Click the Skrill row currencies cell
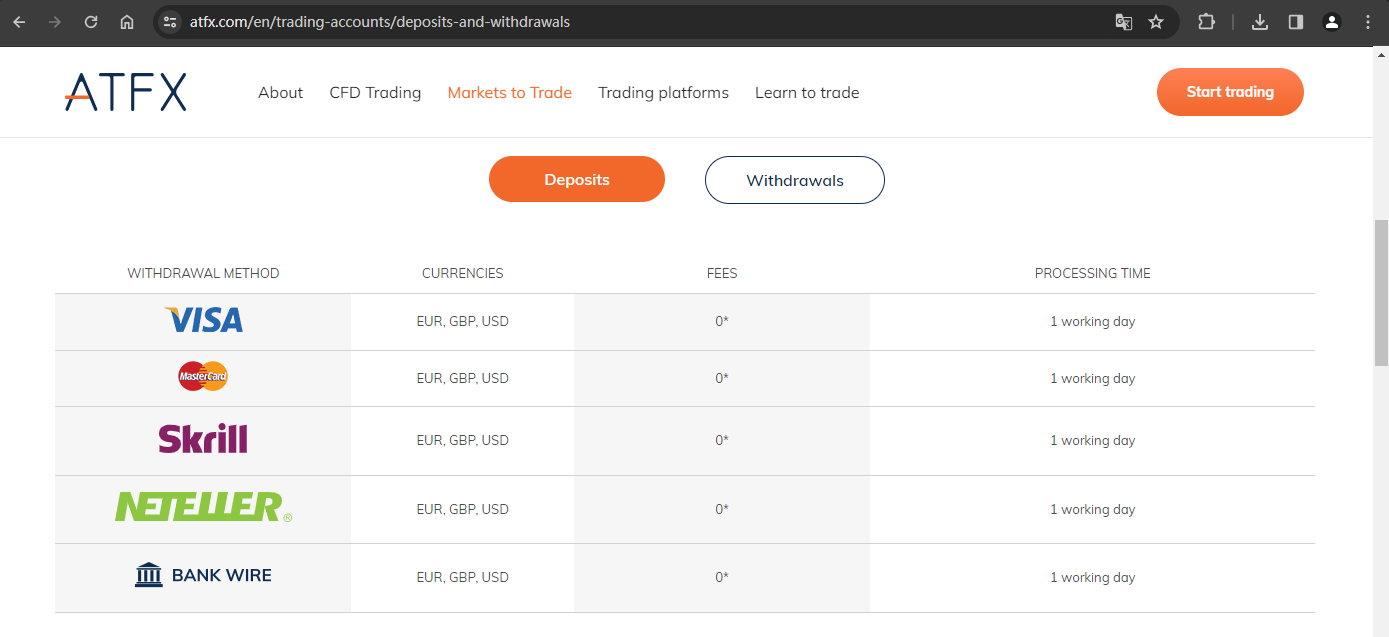The image size is (1389, 637). 462,440
